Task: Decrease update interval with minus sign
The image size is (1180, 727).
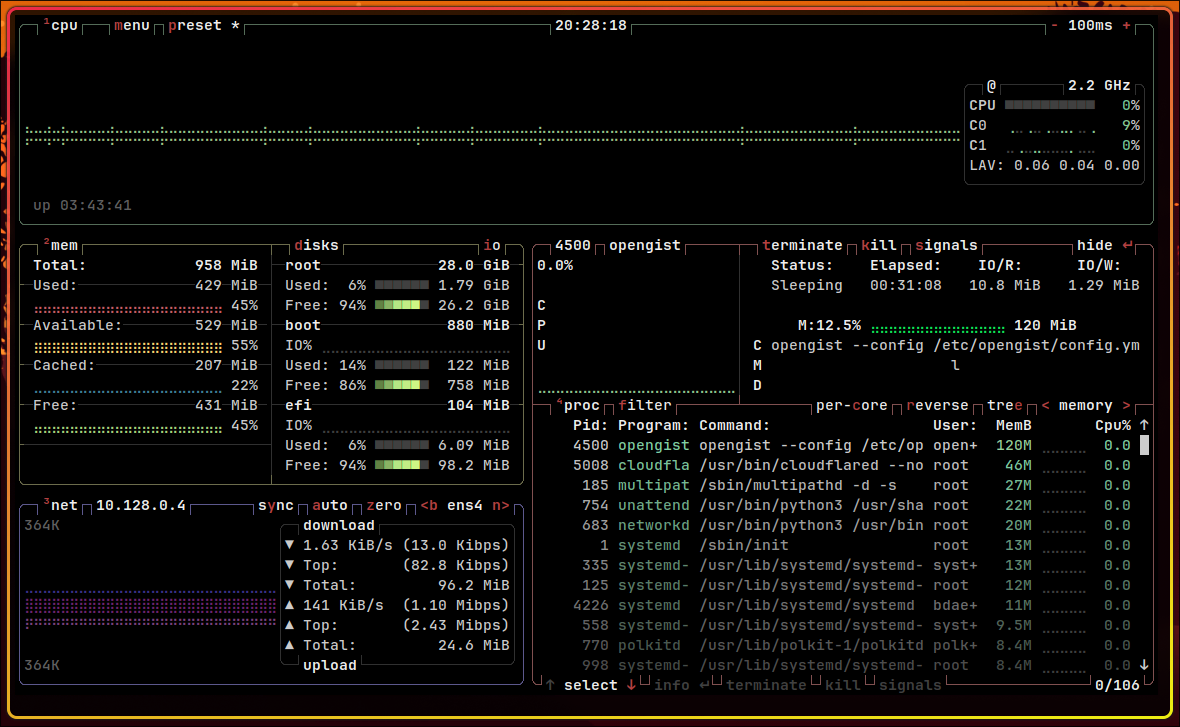Action: coord(1054,25)
